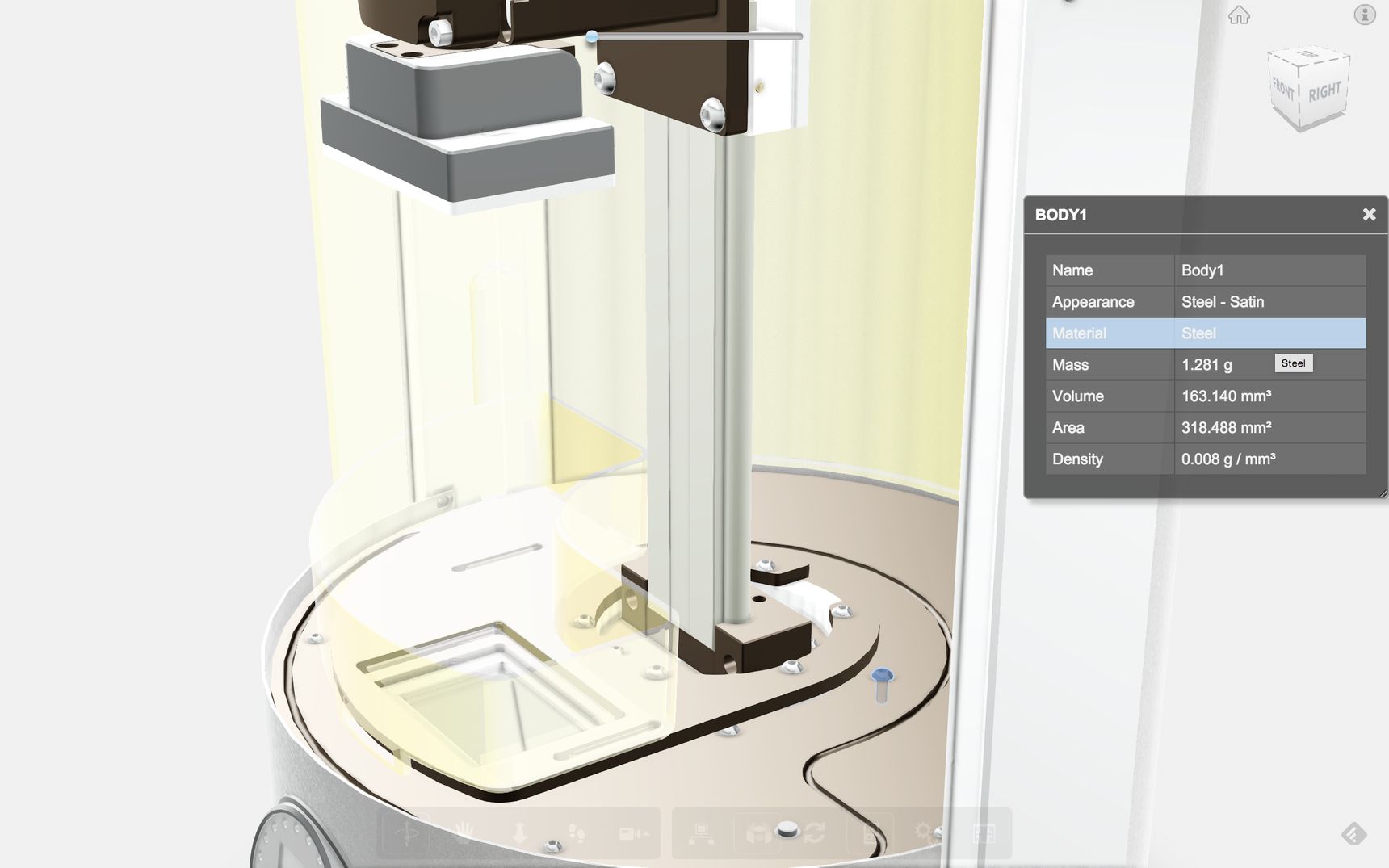Toggle the Explode model tool

[757, 832]
